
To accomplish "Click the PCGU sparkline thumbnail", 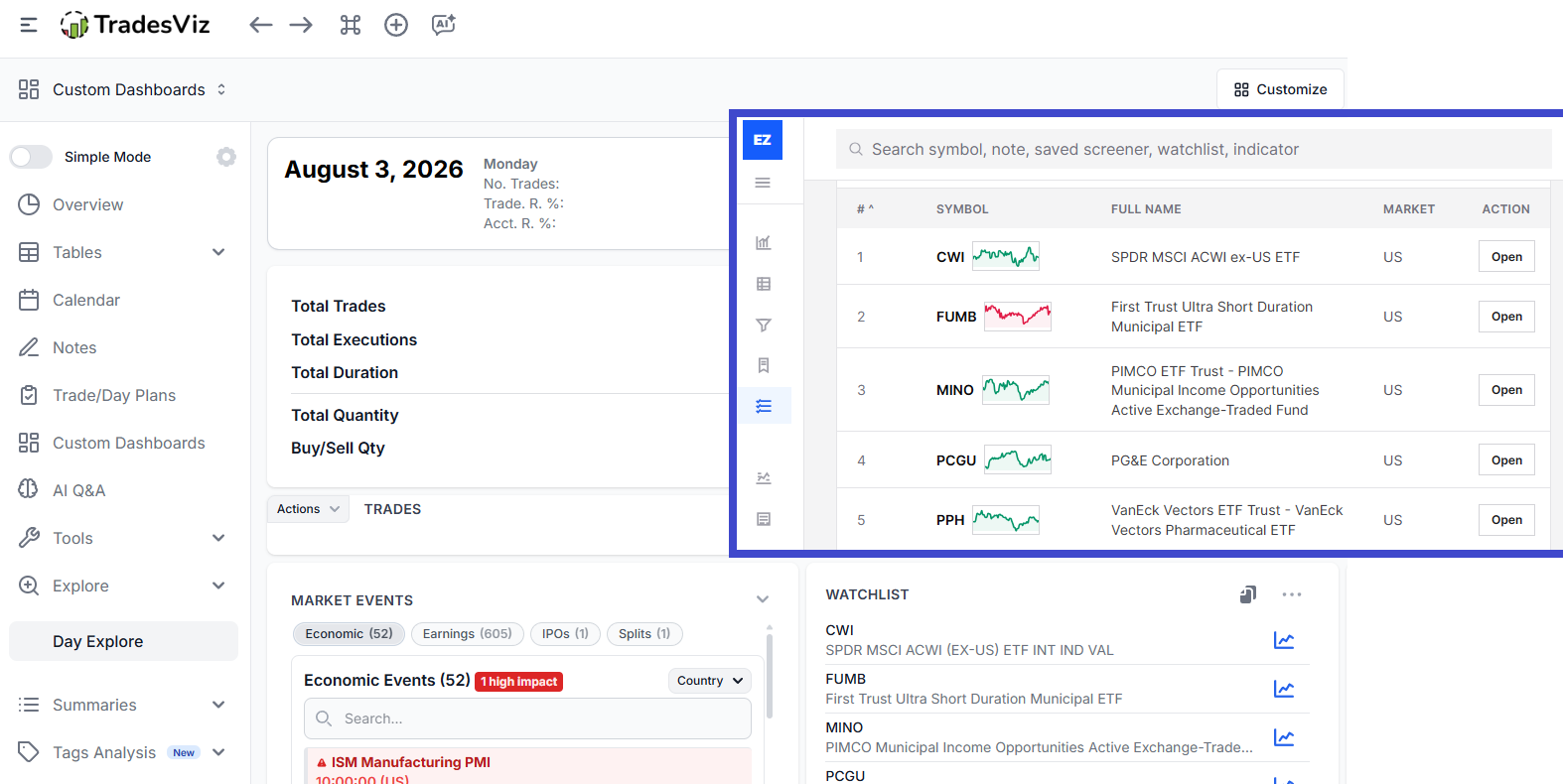I will coord(1018,460).
